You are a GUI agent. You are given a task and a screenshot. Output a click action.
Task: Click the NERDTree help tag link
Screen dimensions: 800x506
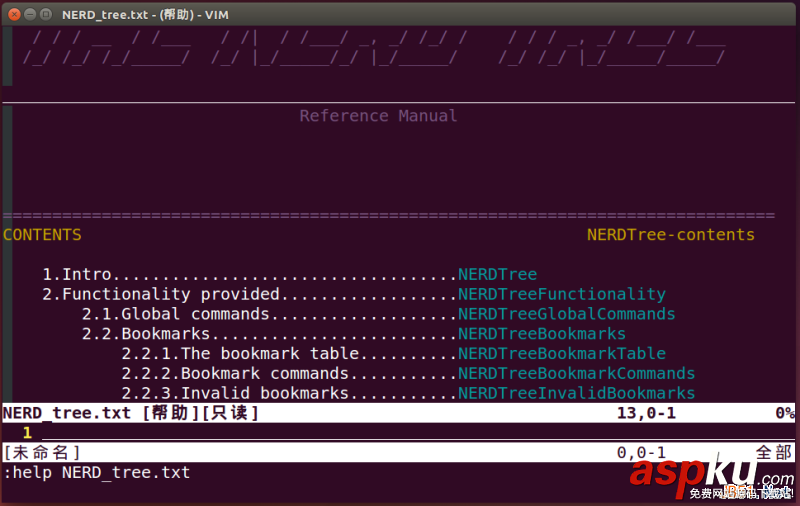coord(497,274)
